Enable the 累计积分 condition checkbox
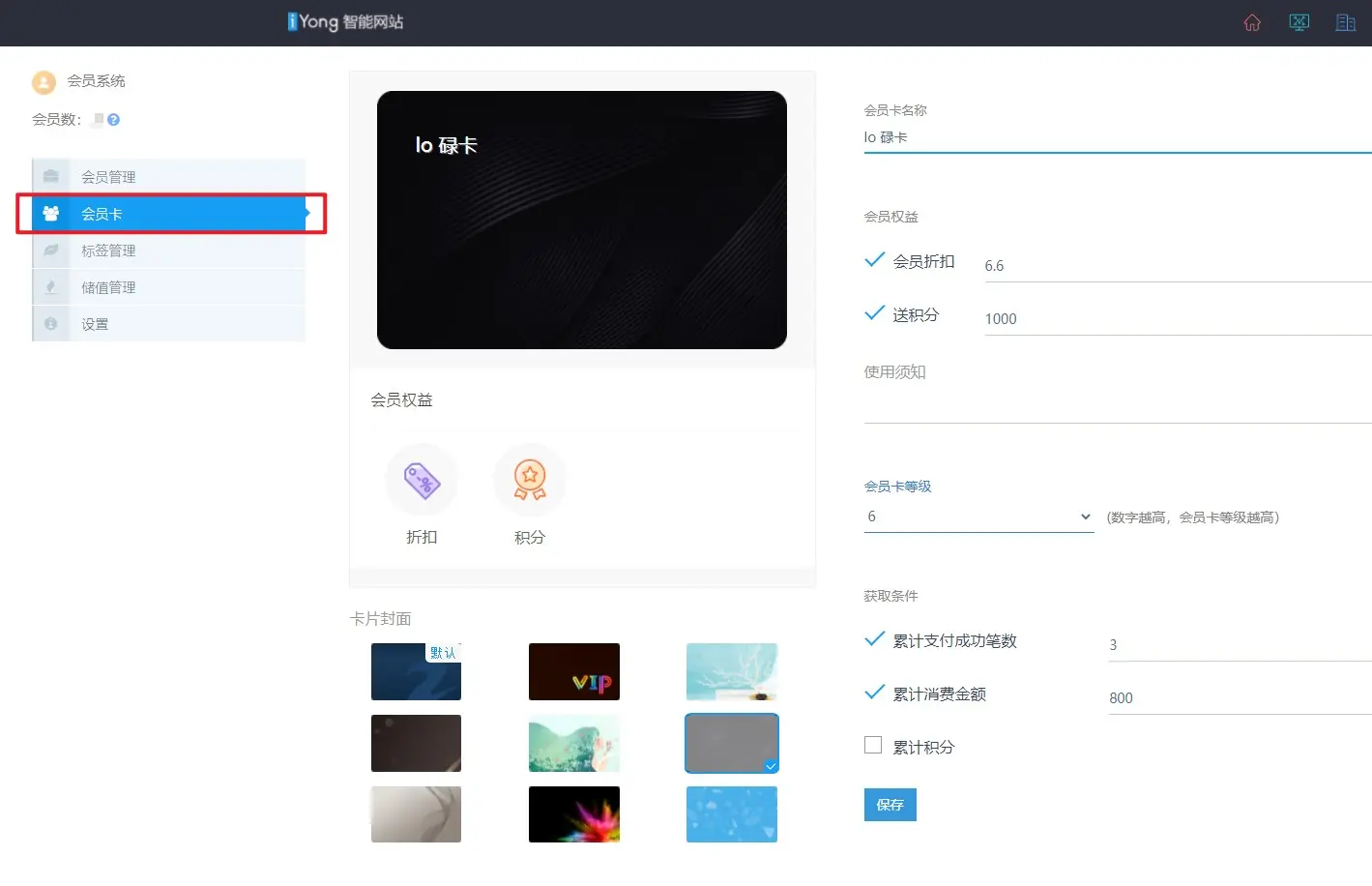Viewport: 1372px width, 886px height. (x=873, y=746)
